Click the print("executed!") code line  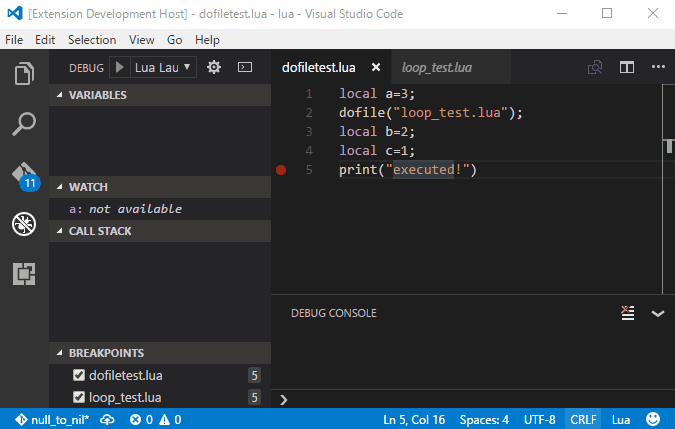(x=408, y=170)
